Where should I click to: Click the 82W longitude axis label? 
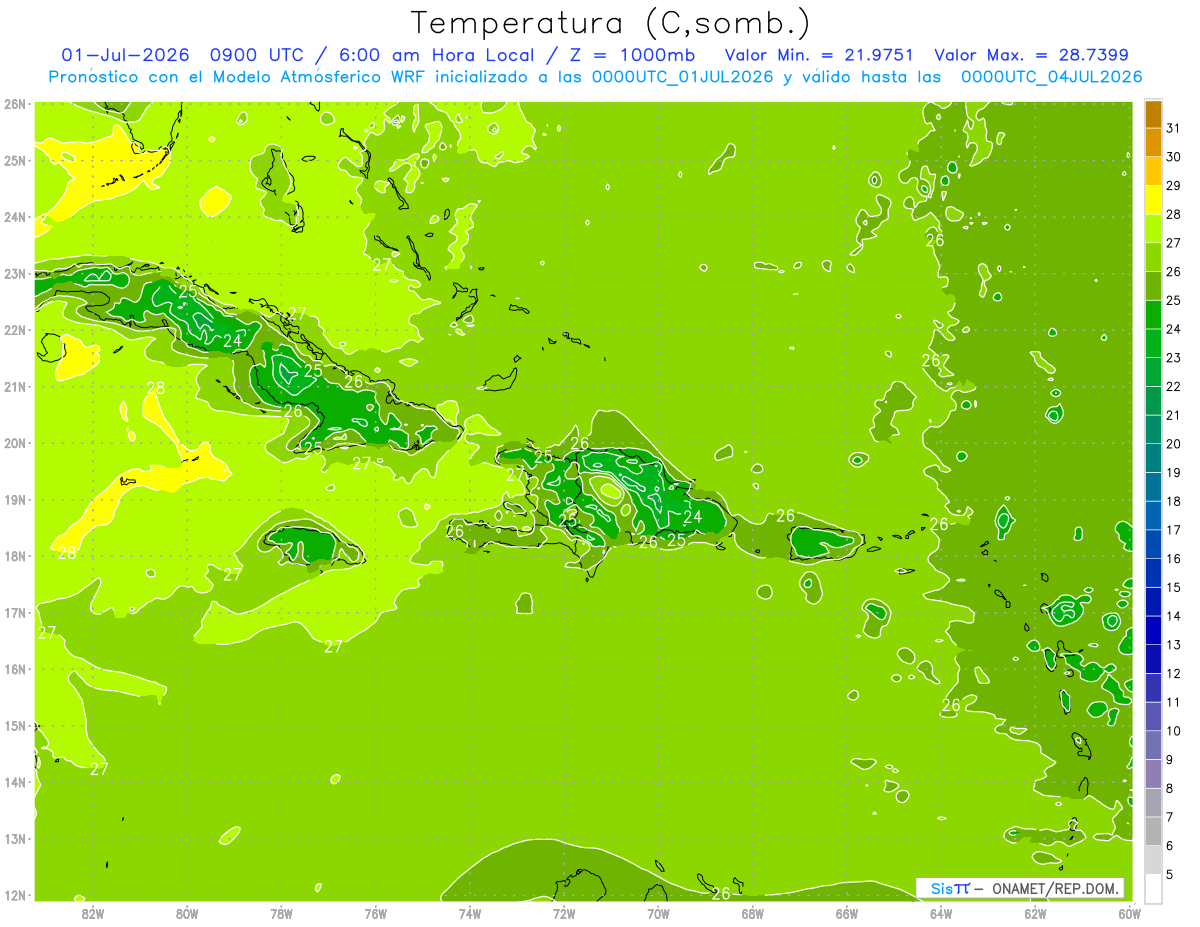tap(92, 913)
